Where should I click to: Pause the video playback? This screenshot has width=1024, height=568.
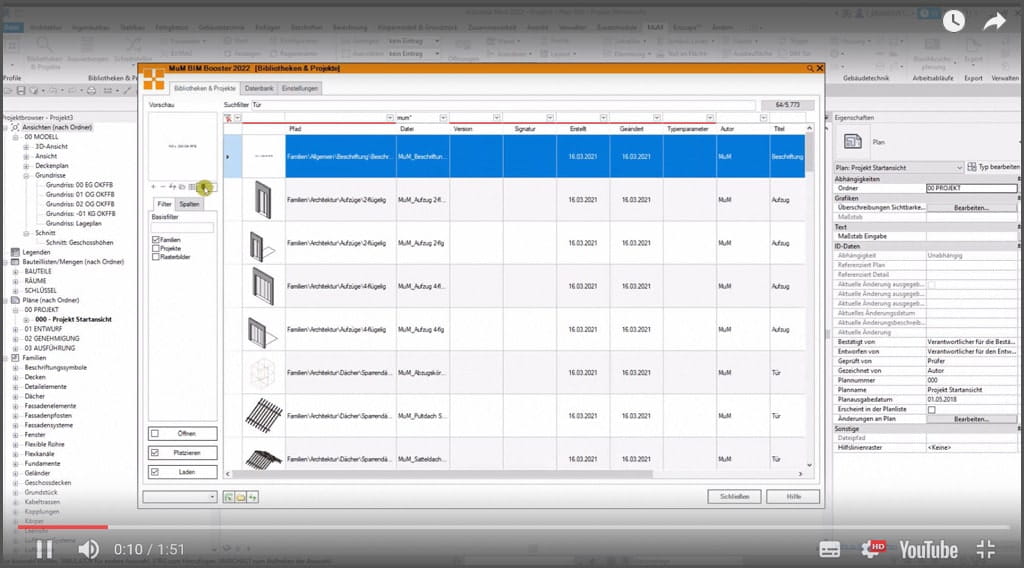44,548
